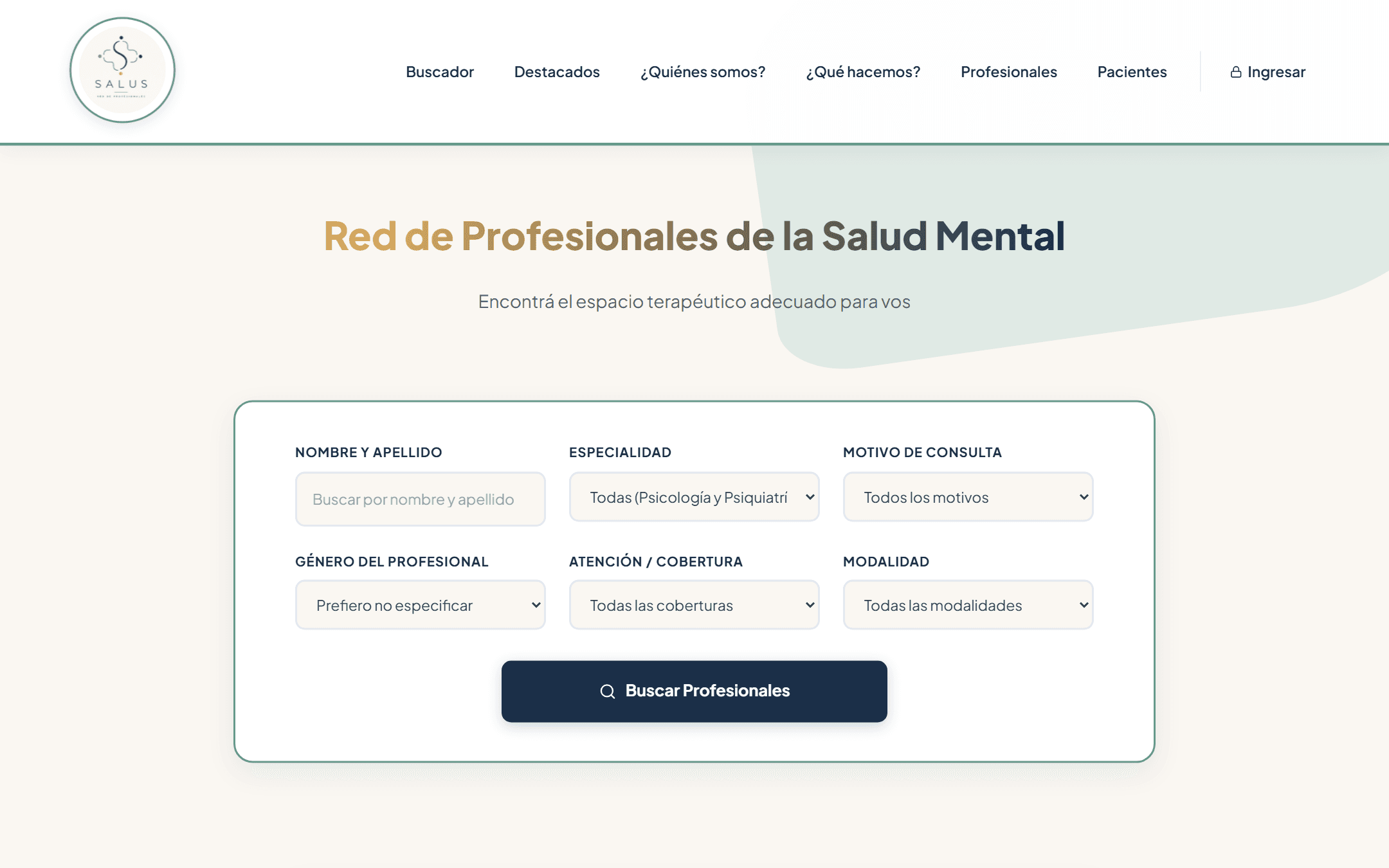Viewport: 1389px width, 868px height.
Task: Expand the Género del profesional dropdown
Action: (420, 605)
